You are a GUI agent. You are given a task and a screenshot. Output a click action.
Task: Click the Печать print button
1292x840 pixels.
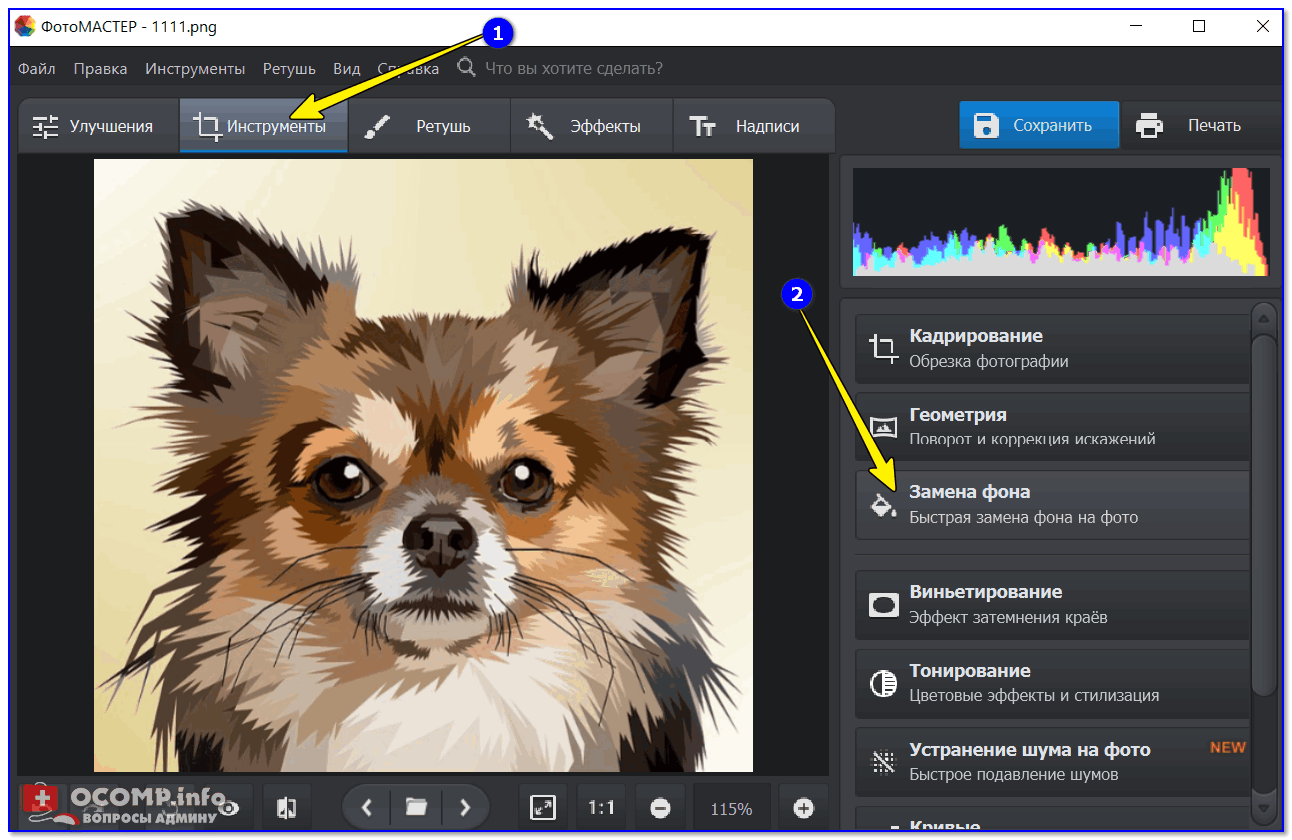[x=1199, y=125]
